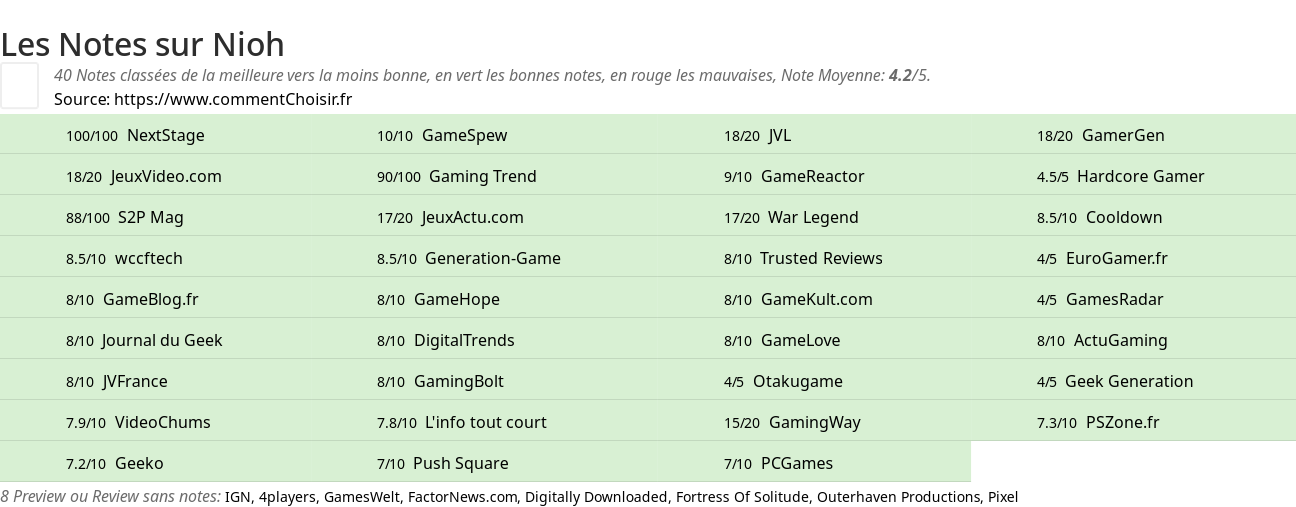The image size is (1296, 507).
Task: Click FactorNews.com in the unrated list
Action: coord(462,497)
